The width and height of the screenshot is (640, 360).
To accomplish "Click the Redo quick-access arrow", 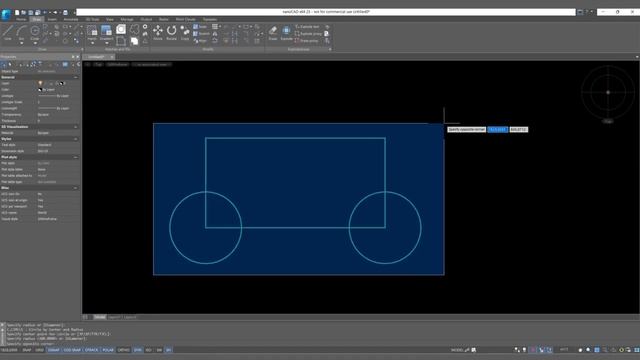I will coord(55,13).
